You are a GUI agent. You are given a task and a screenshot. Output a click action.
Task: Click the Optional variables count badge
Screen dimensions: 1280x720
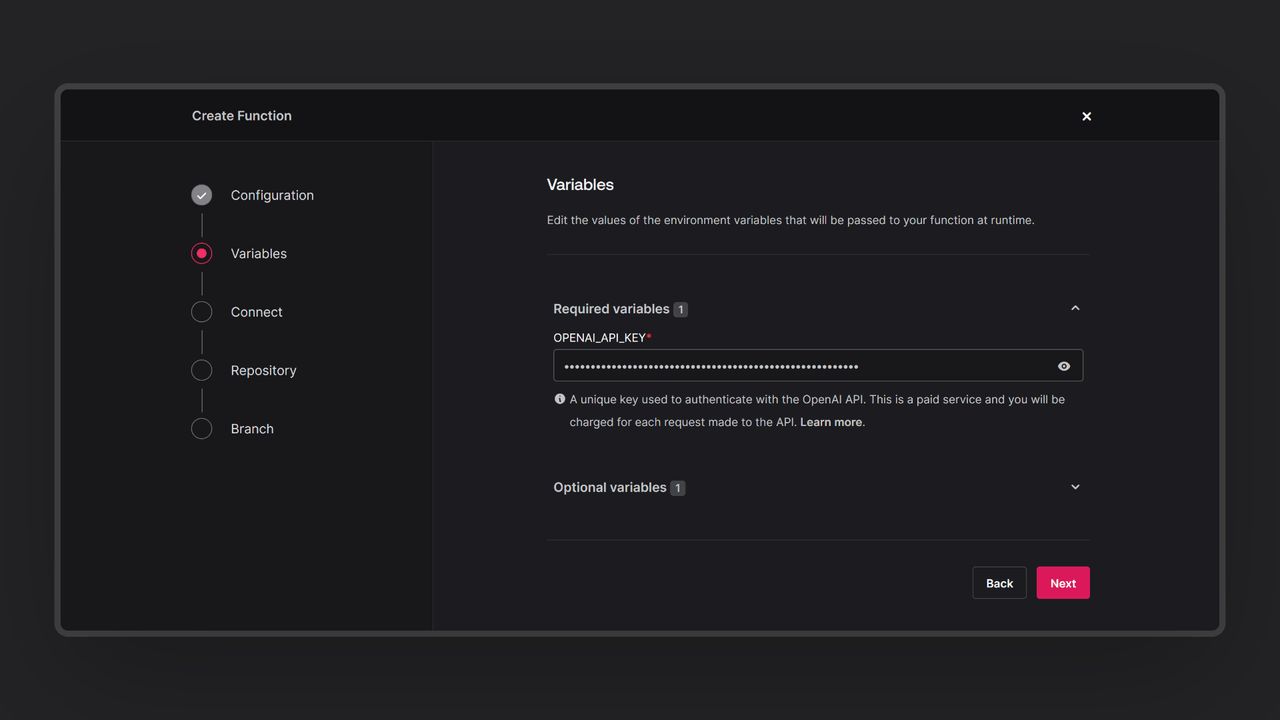[678, 488]
